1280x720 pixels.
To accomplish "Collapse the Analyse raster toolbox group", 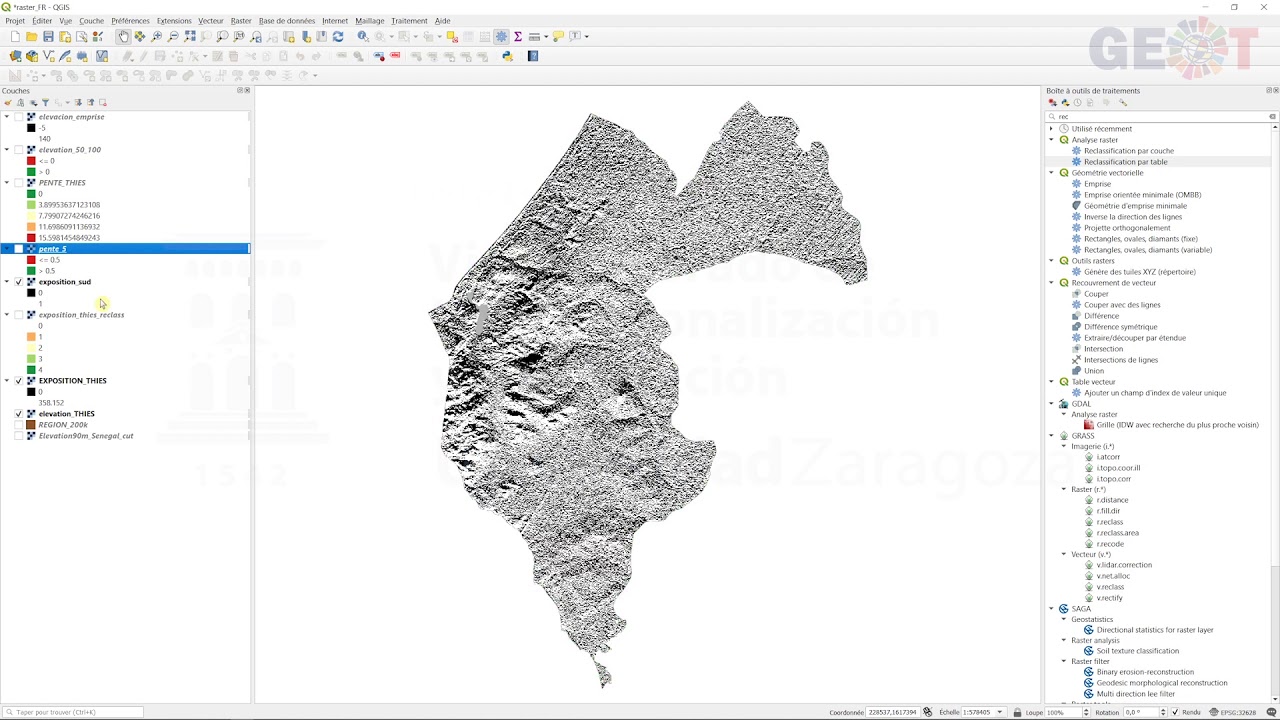I will coord(1051,140).
